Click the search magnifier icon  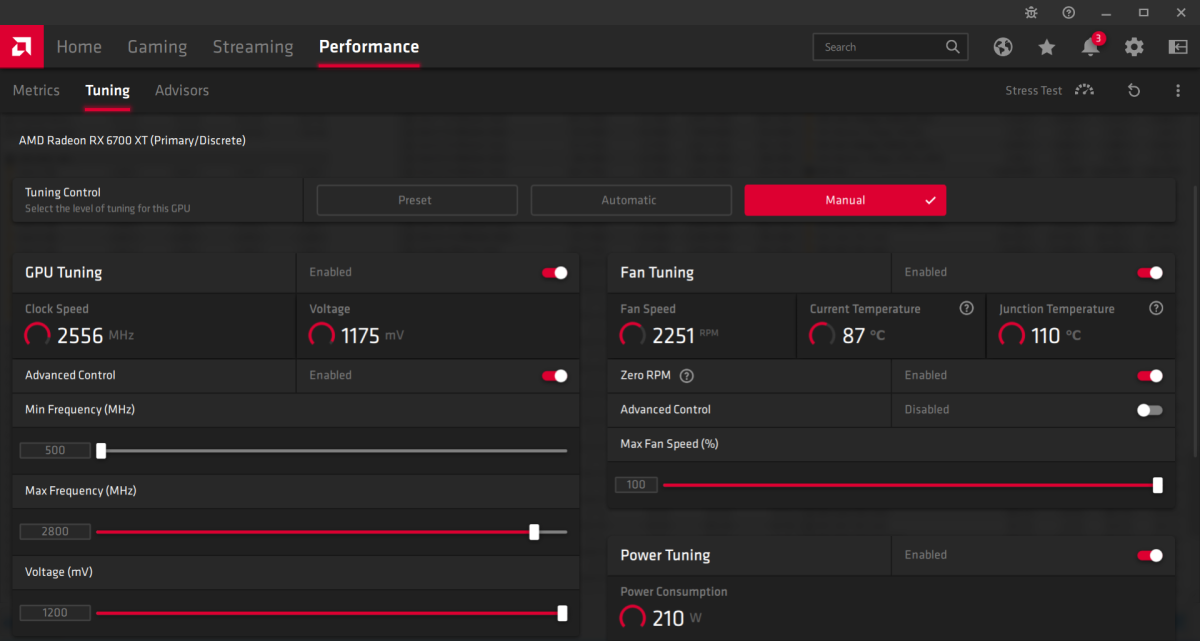[x=953, y=47]
